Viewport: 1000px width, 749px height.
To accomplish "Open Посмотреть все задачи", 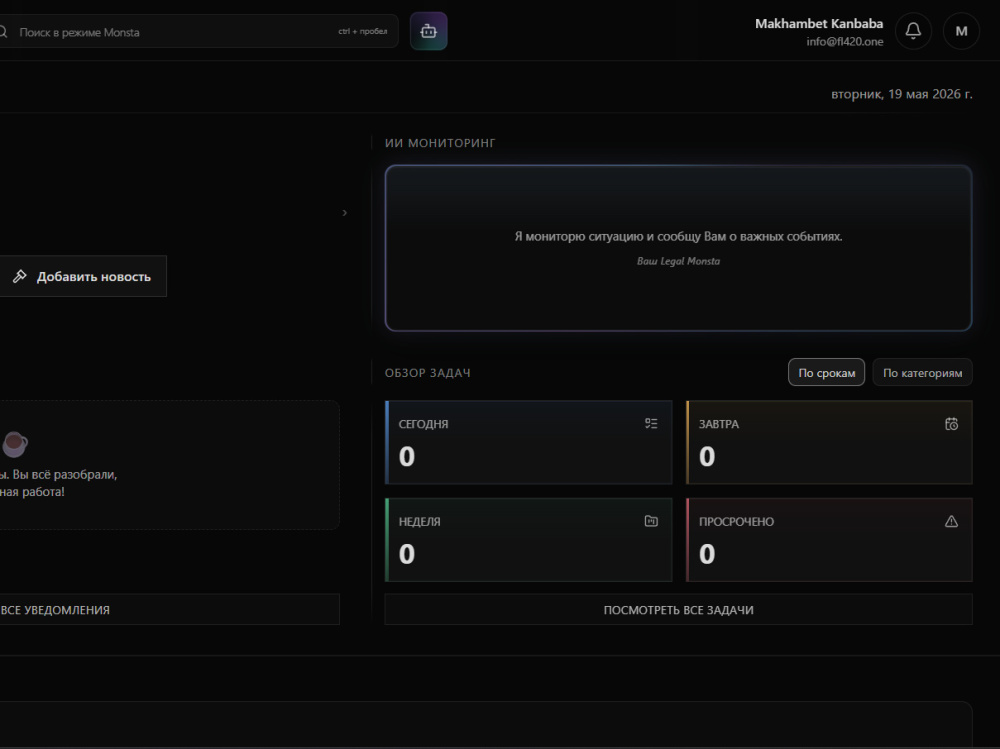I will tap(679, 610).
